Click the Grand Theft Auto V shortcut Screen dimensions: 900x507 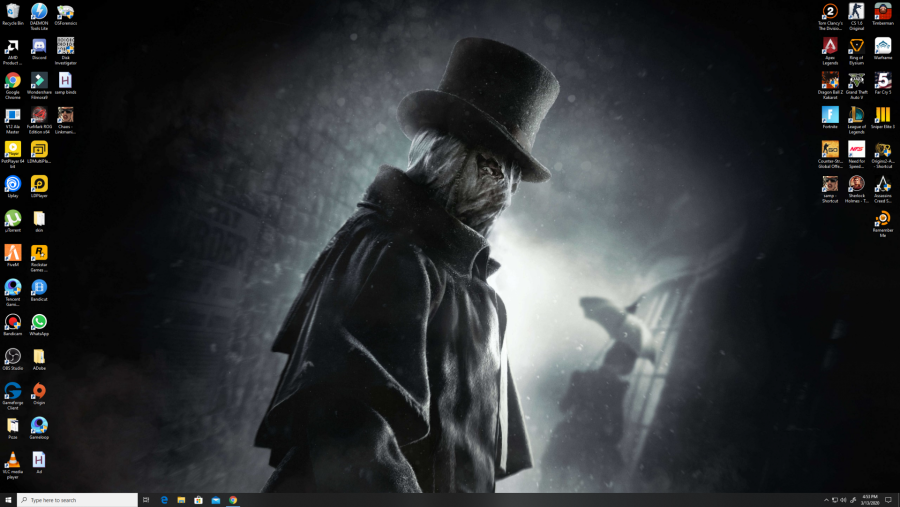click(856, 81)
